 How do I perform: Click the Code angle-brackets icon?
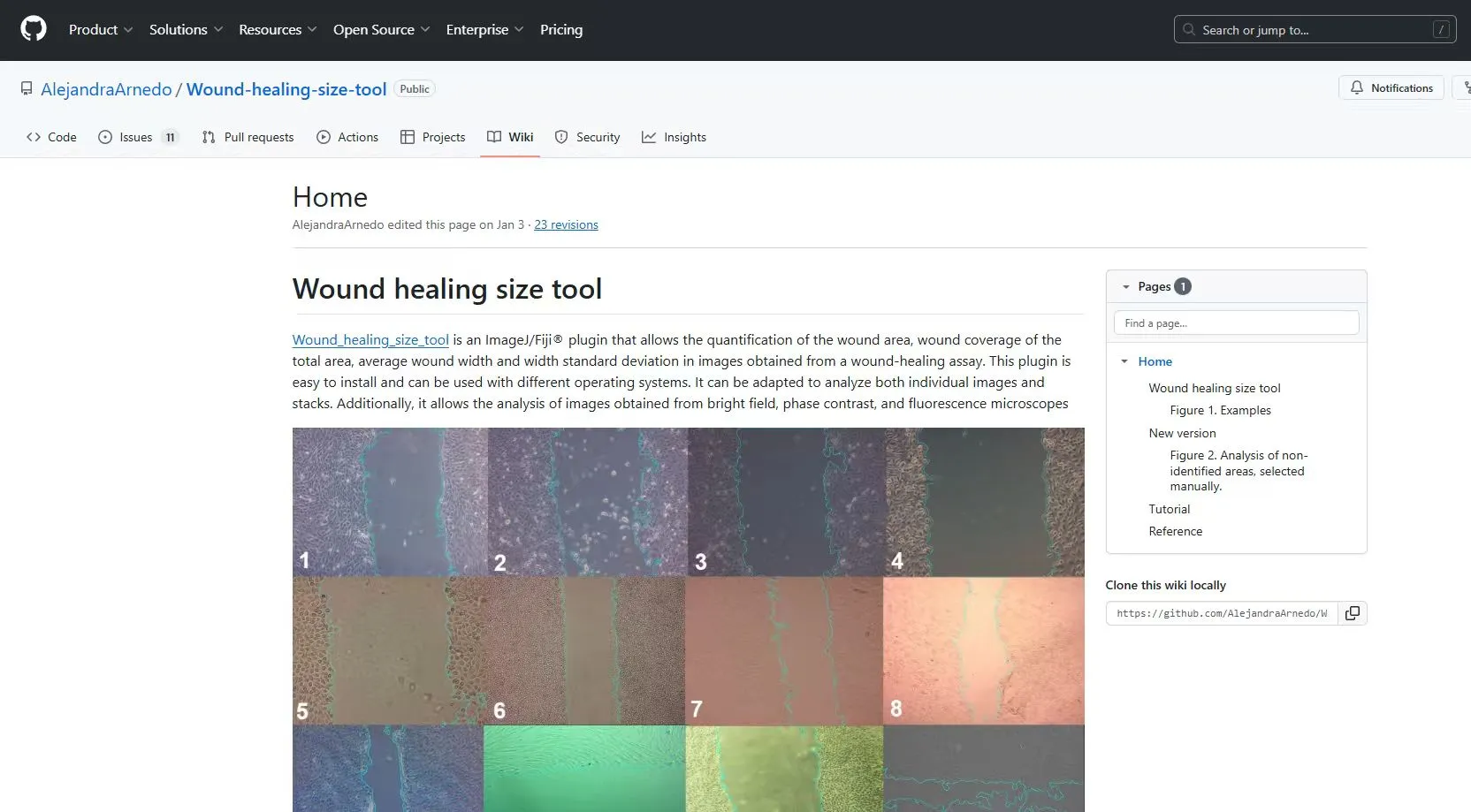click(x=34, y=137)
